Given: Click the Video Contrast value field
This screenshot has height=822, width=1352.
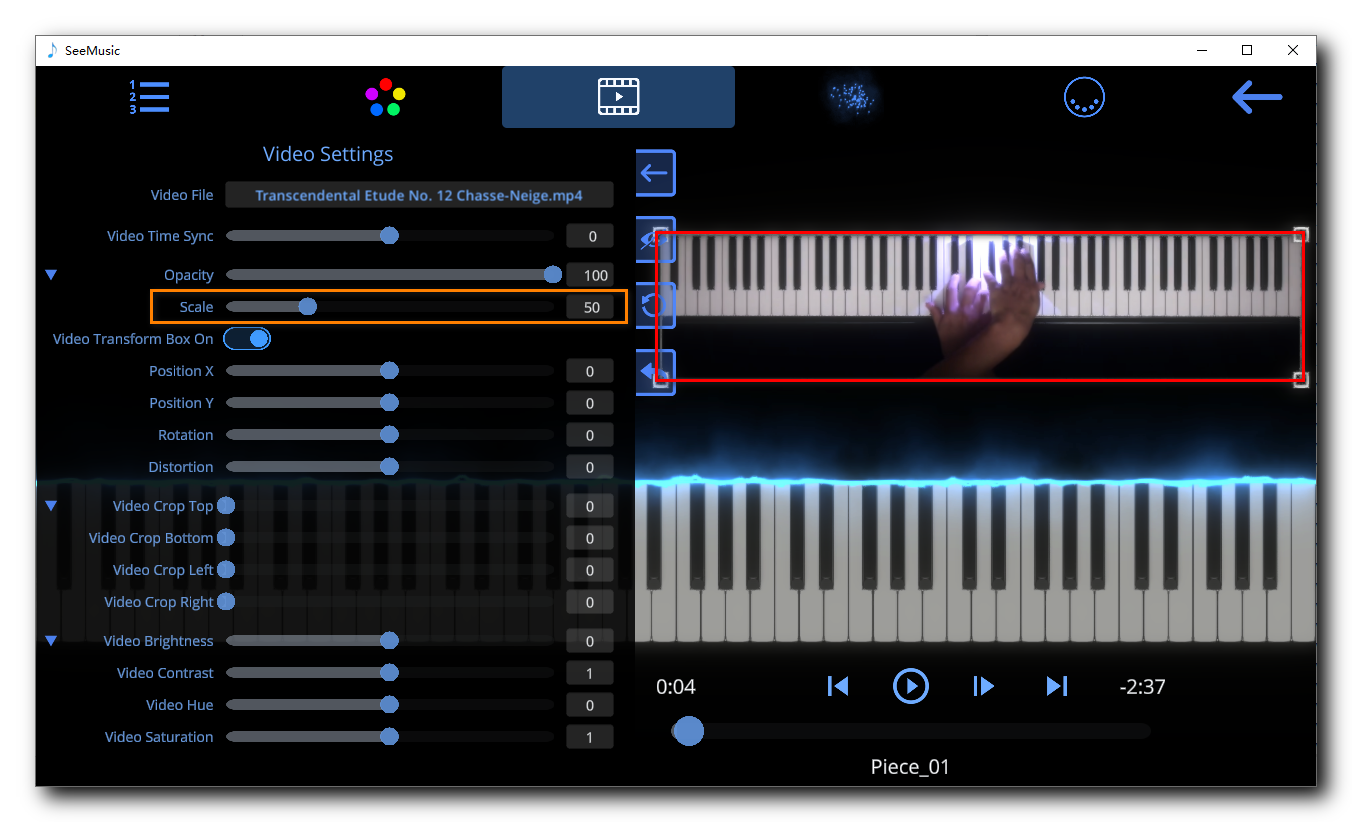Looking at the screenshot, I should coord(590,673).
